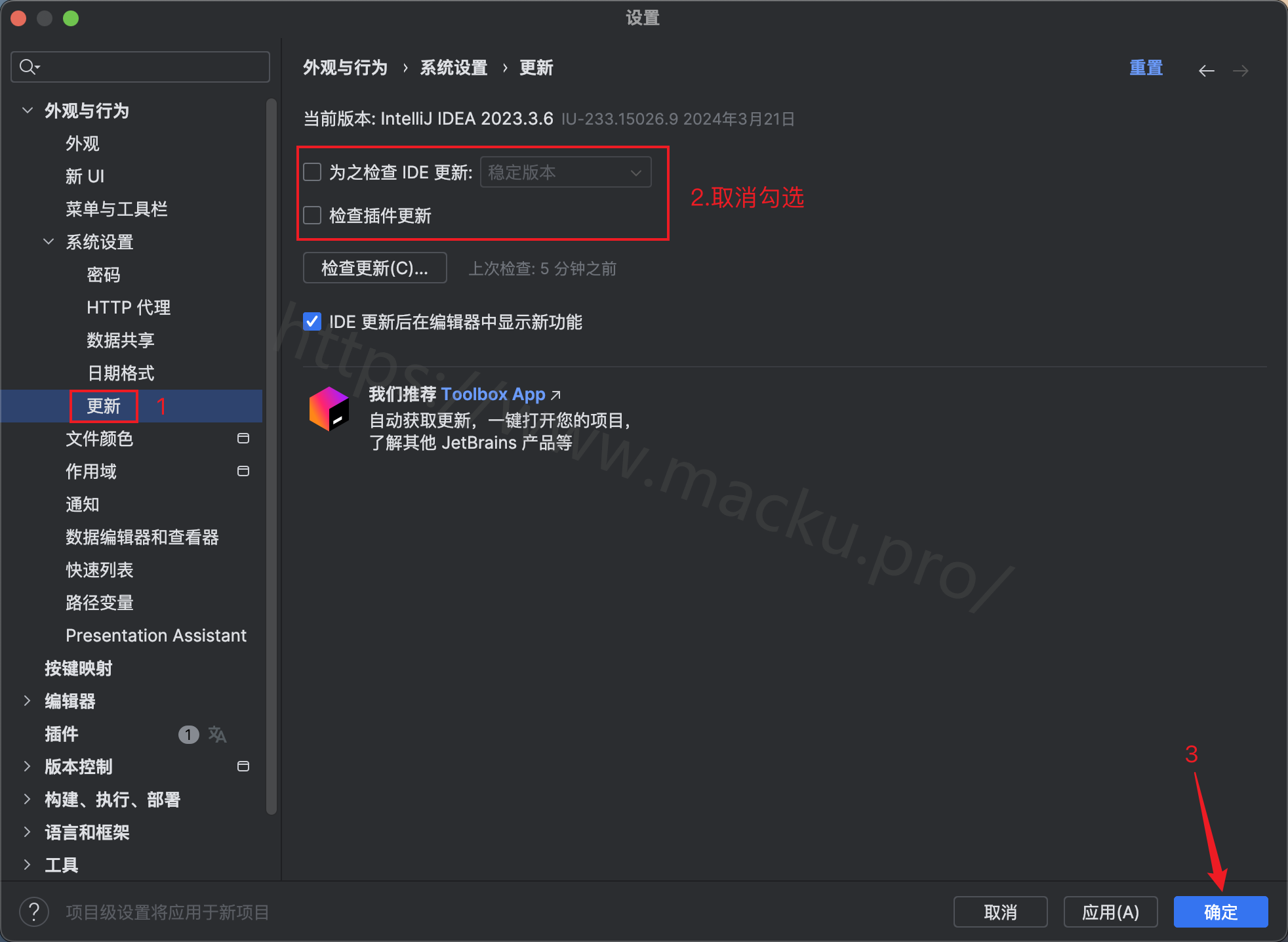This screenshot has height=942, width=1288.
Task: Select 密码 under 系统设置
Action: pos(104,275)
